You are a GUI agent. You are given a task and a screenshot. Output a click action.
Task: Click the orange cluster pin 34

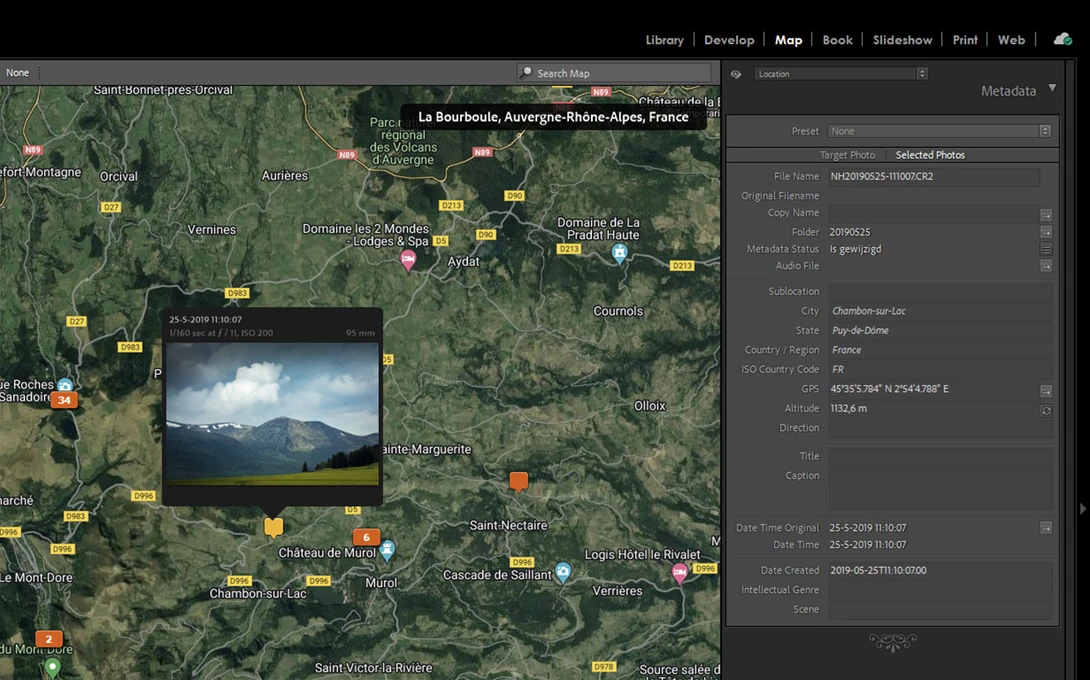[64, 400]
